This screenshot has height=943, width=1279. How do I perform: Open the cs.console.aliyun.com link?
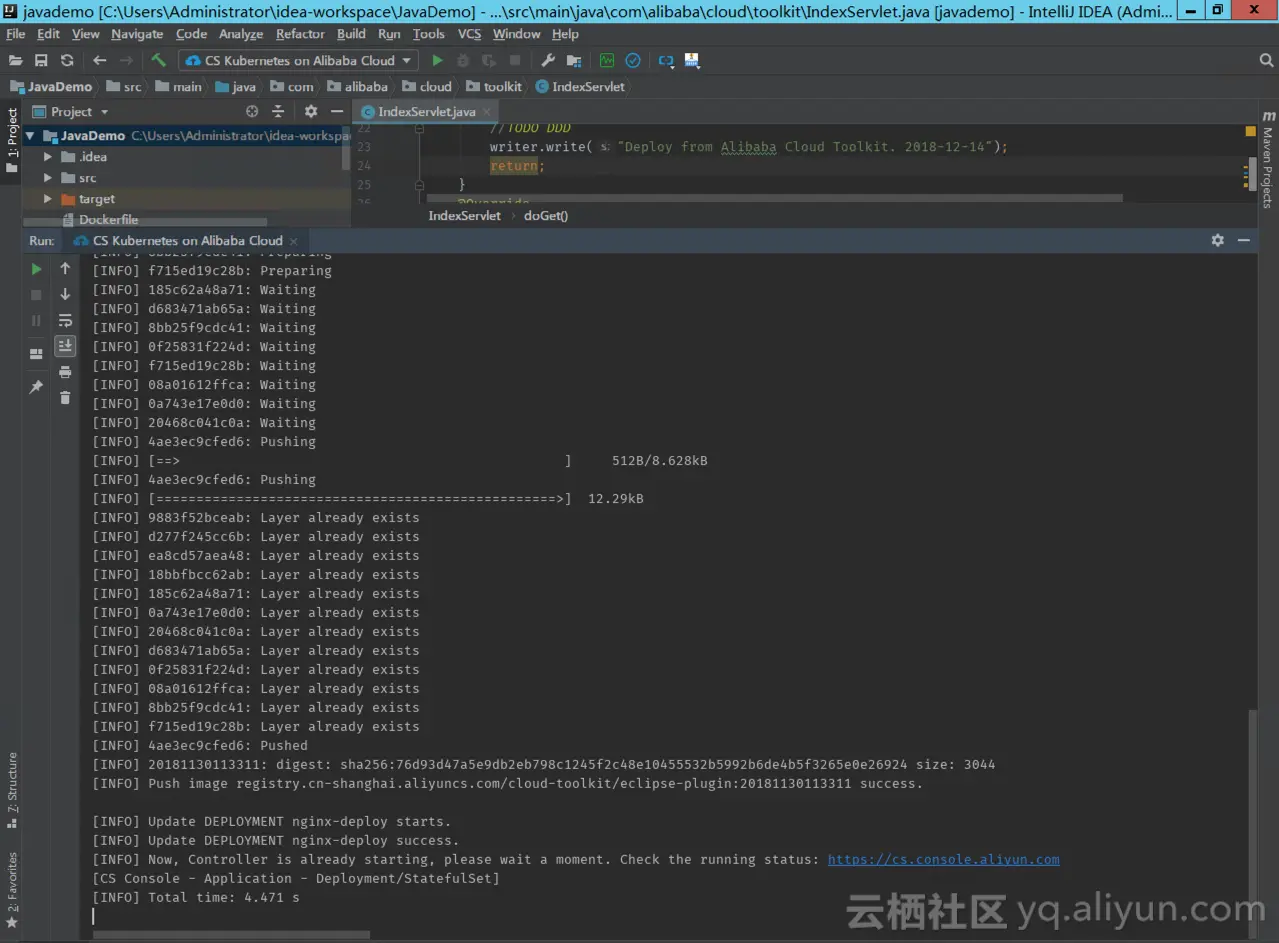(943, 860)
